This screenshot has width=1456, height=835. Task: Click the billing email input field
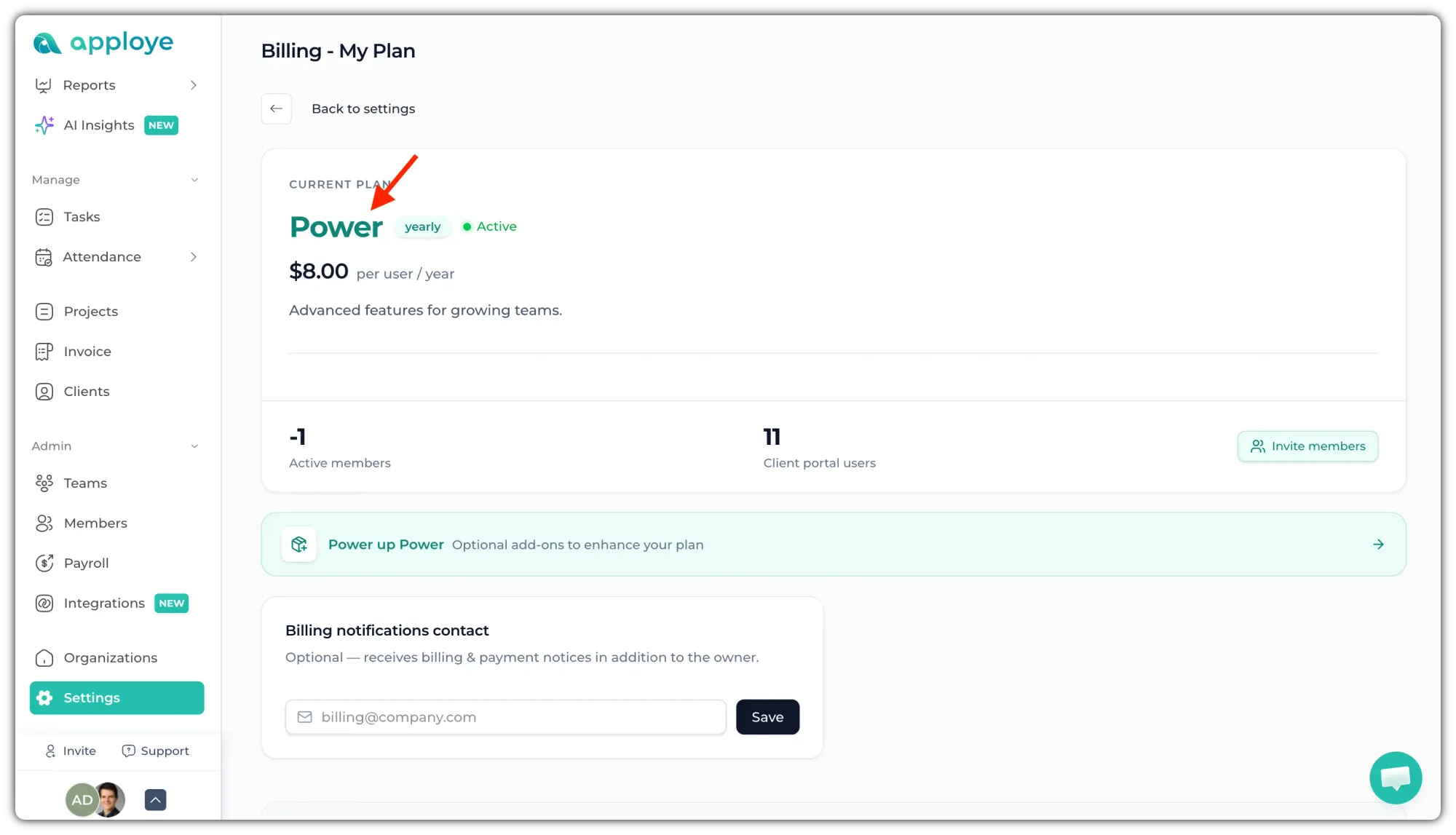click(x=506, y=717)
